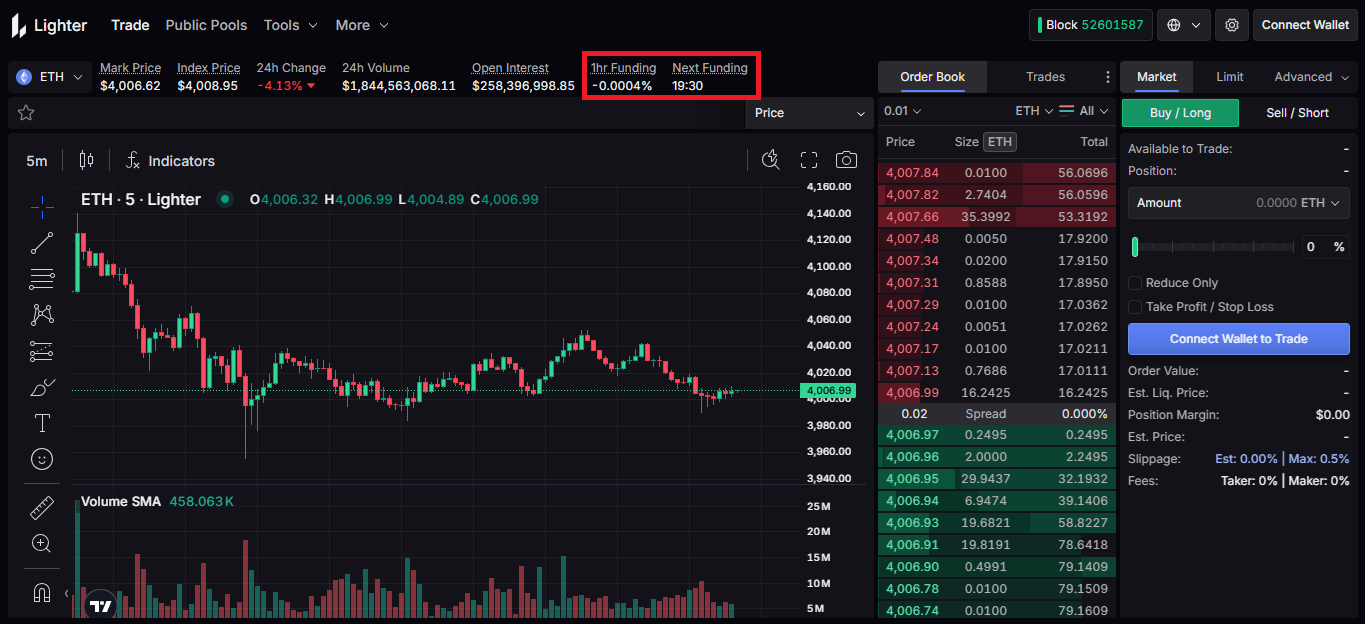The image size is (1365, 624).
Task: Open the emoji icons tool
Action: (42, 459)
